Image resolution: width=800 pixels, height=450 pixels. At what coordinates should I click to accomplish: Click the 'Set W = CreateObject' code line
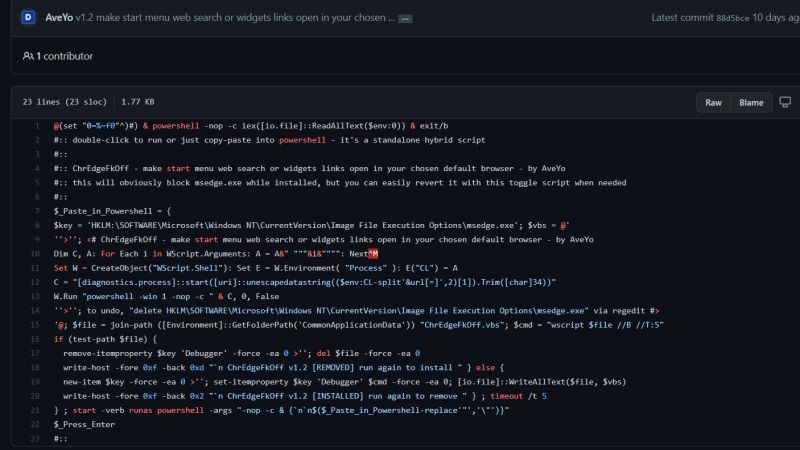(x=256, y=268)
